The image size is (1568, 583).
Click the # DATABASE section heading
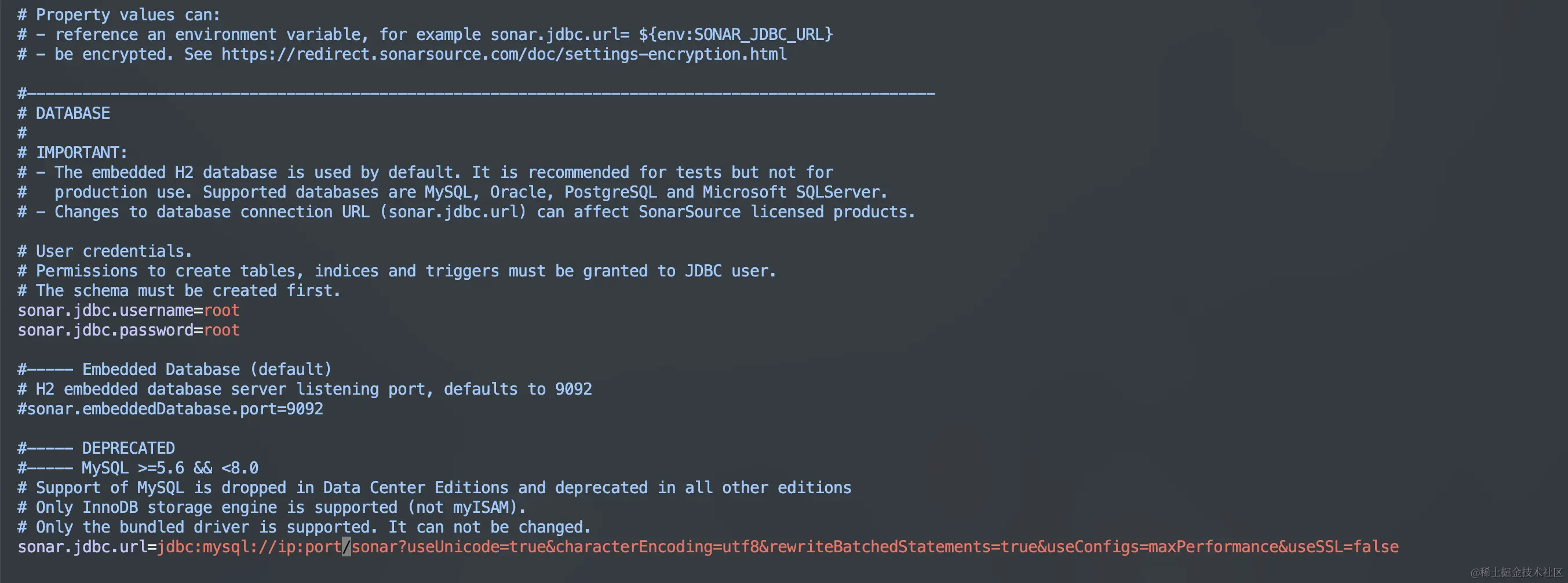click(x=64, y=113)
